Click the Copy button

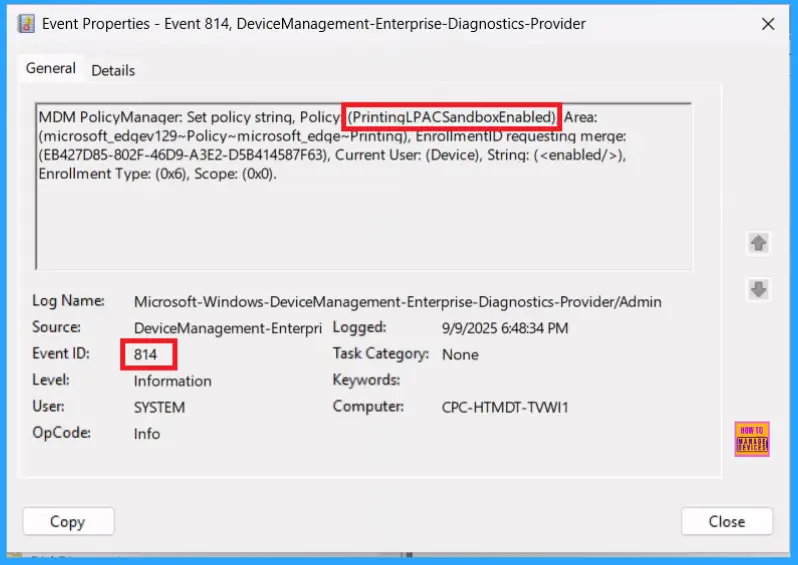[x=68, y=521]
